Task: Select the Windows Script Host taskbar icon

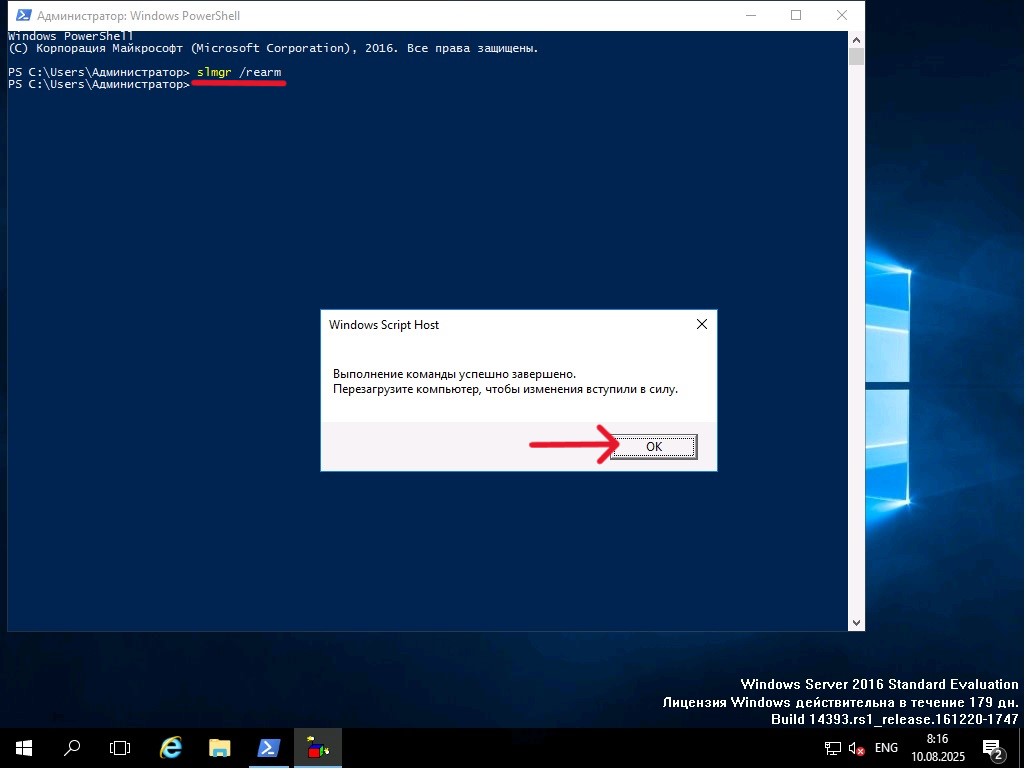Action: pyautogui.click(x=318, y=748)
